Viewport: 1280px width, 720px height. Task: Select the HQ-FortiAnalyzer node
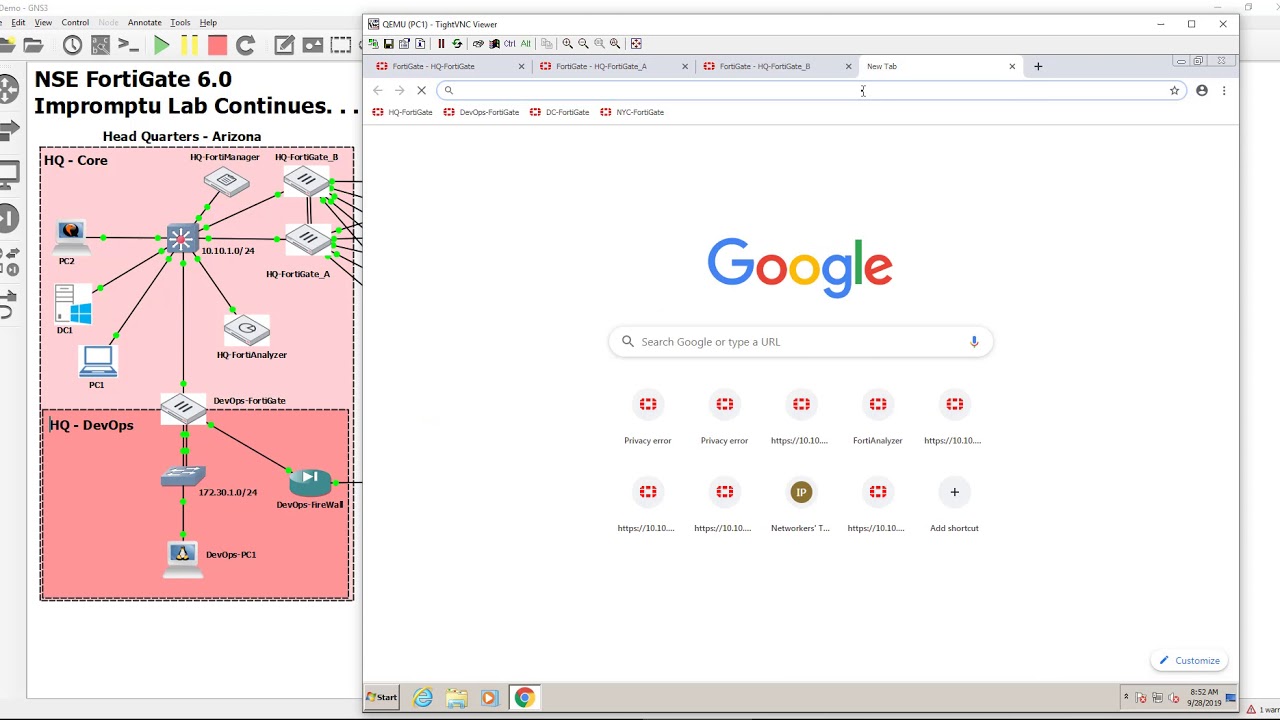click(247, 329)
